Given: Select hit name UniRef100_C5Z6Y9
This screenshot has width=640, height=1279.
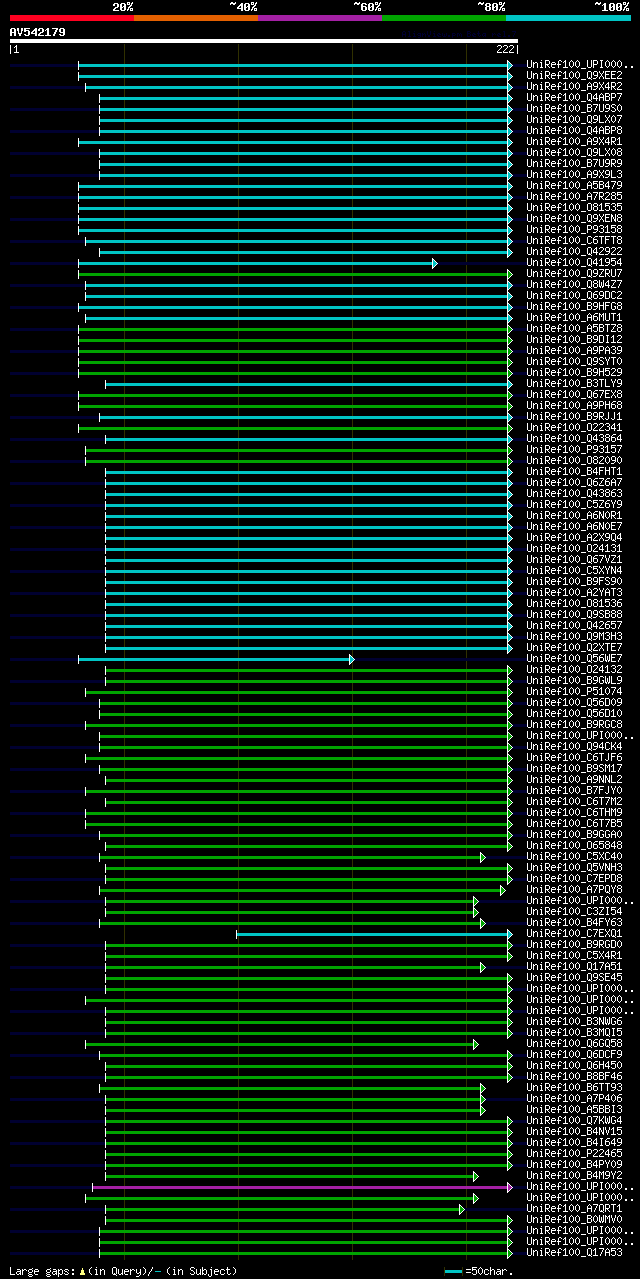Looking at the screenshot, I should [x=574, y=505].
